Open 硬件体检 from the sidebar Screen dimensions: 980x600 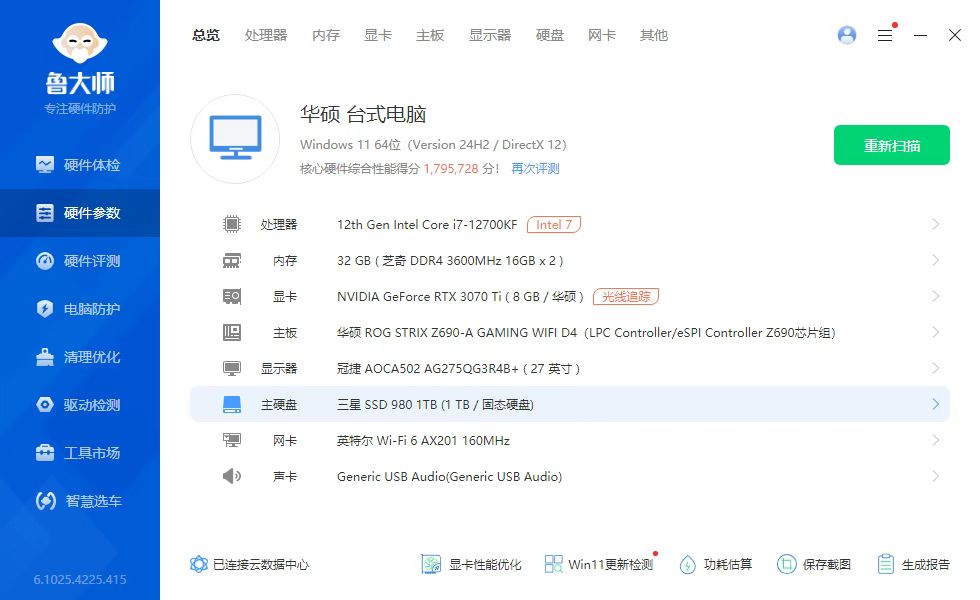click(x=80, y=165)
